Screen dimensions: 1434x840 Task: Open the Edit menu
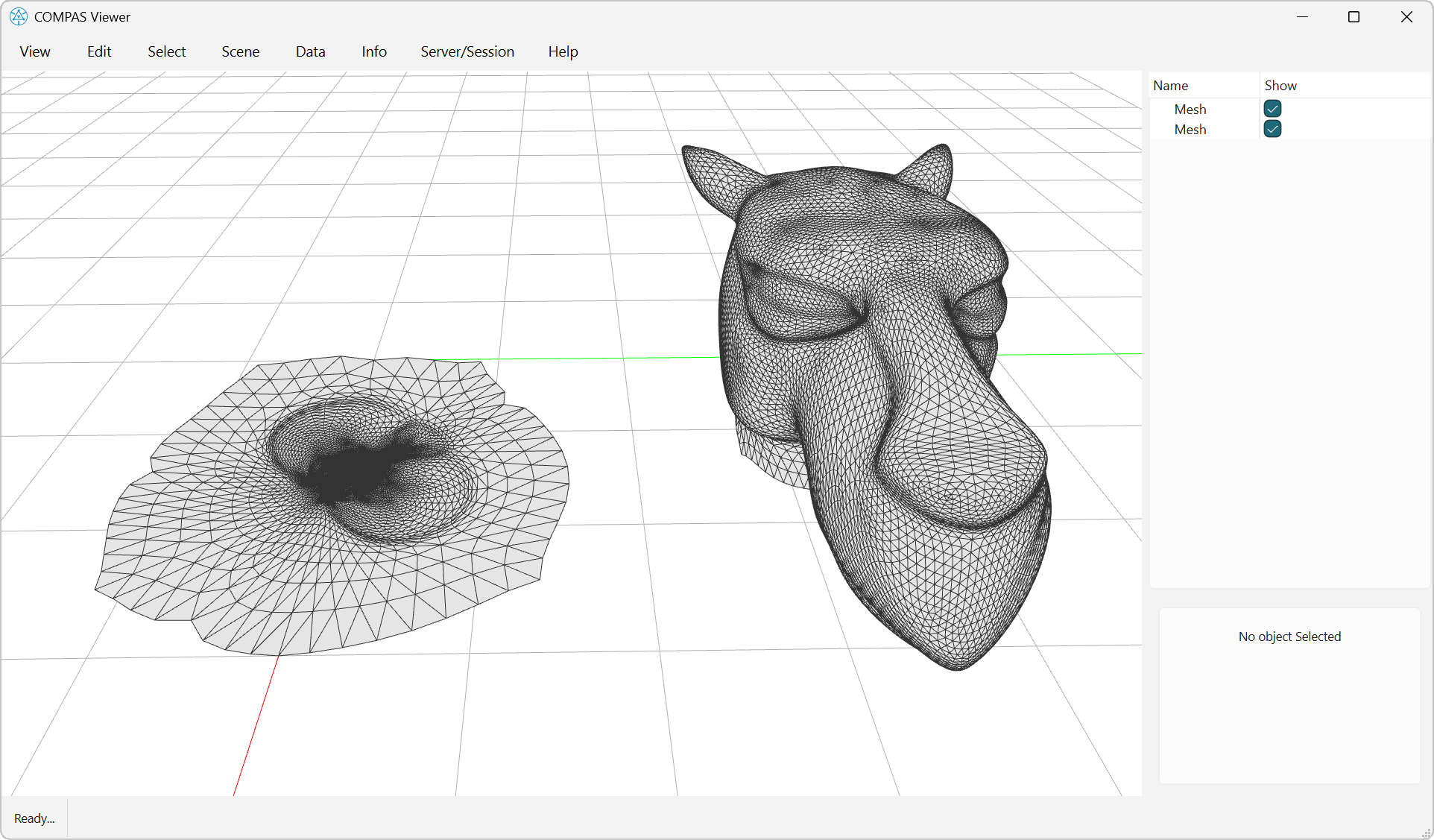tap(98, 51)
